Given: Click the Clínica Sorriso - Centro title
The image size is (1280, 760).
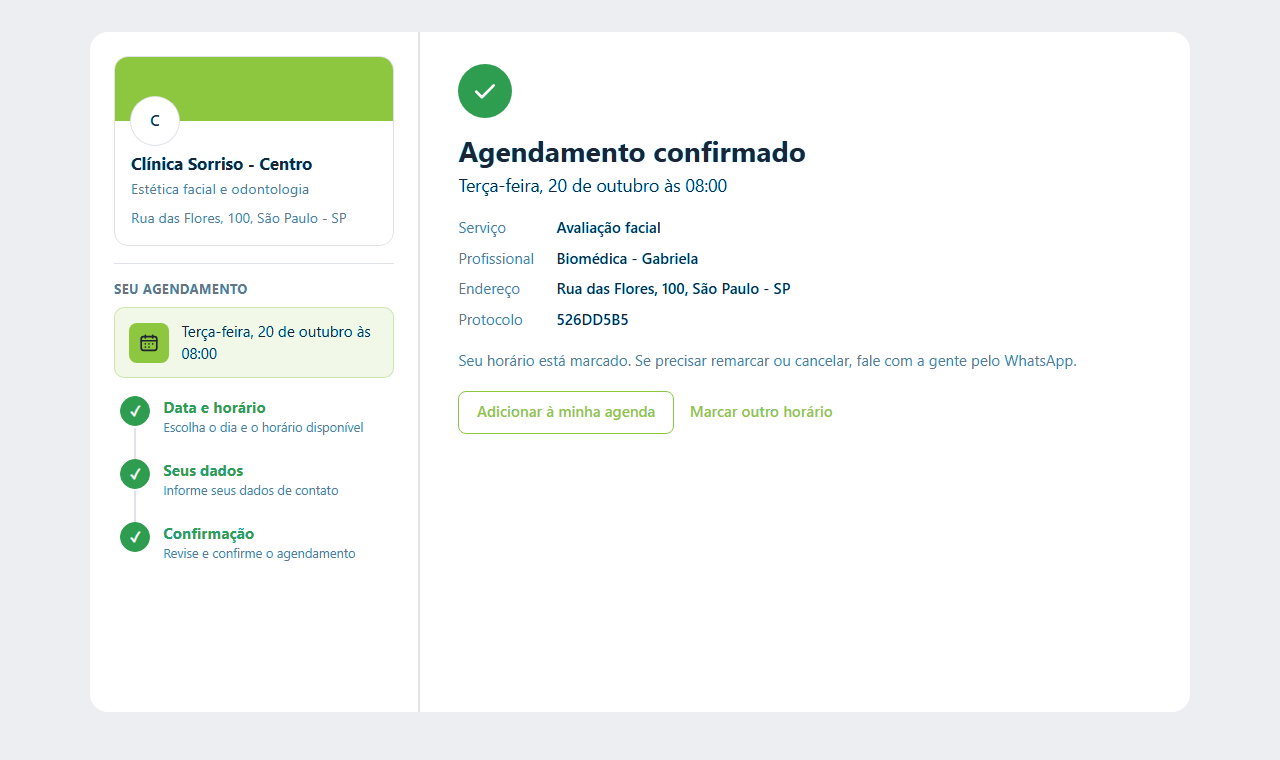Looking at the screenshot, I should pyautogui.click(x=222, y=164).
